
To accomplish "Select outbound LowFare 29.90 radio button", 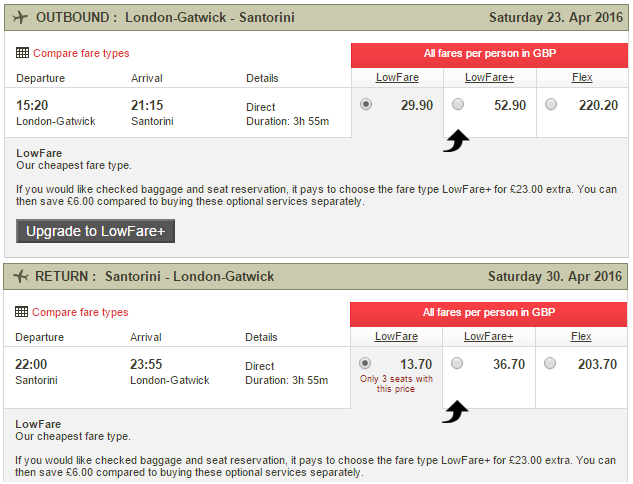I will [x=366, y=105].
